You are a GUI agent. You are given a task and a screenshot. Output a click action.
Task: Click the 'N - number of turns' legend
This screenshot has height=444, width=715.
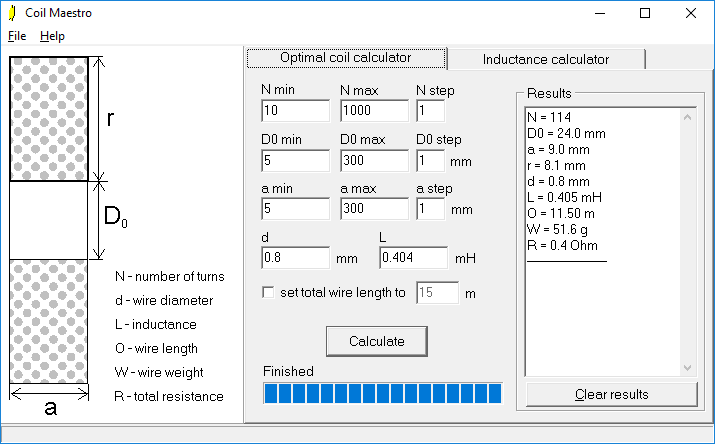point(170,277)
